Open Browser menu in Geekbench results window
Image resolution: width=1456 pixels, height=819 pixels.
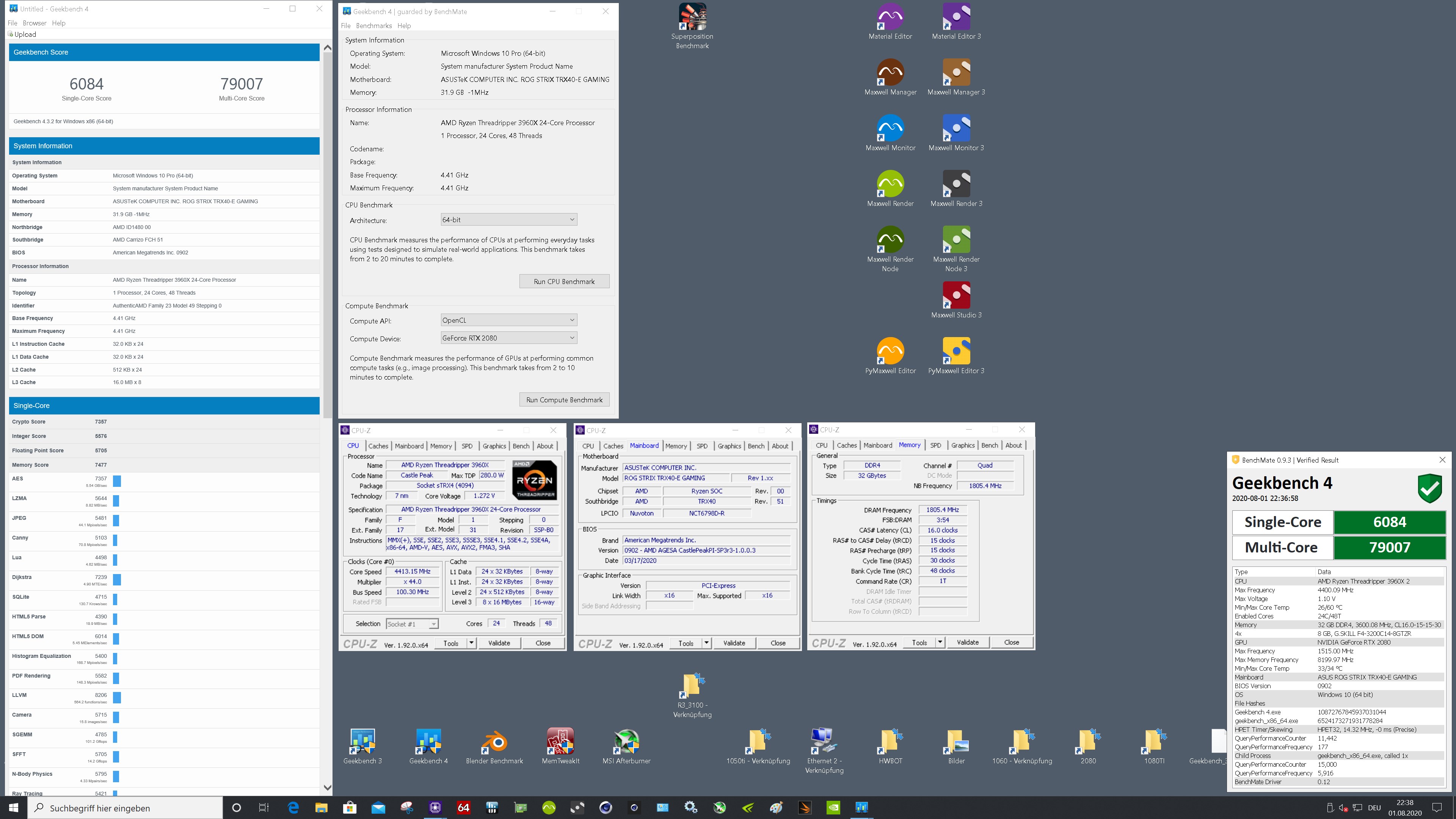click(35, 23)
